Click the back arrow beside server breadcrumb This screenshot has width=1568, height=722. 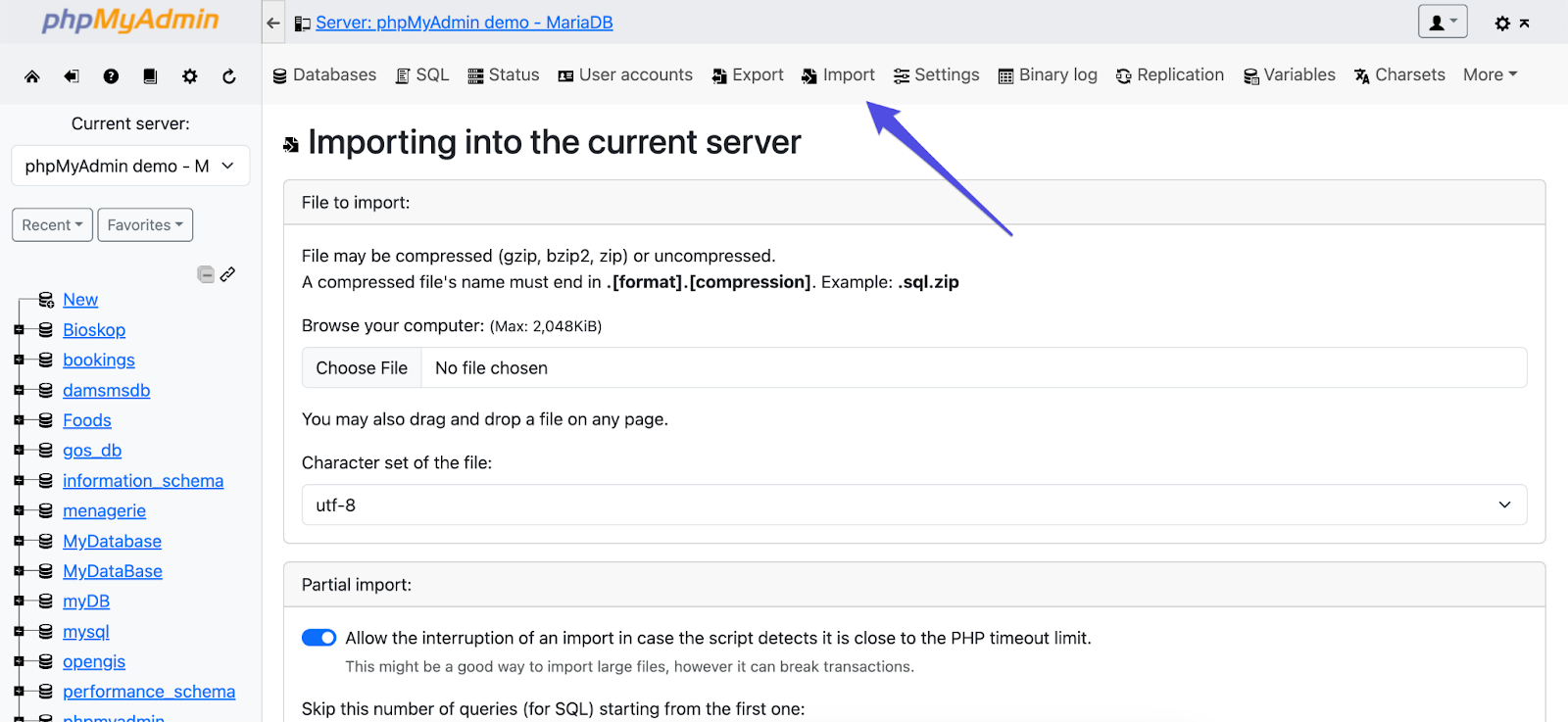pos(273,23)
